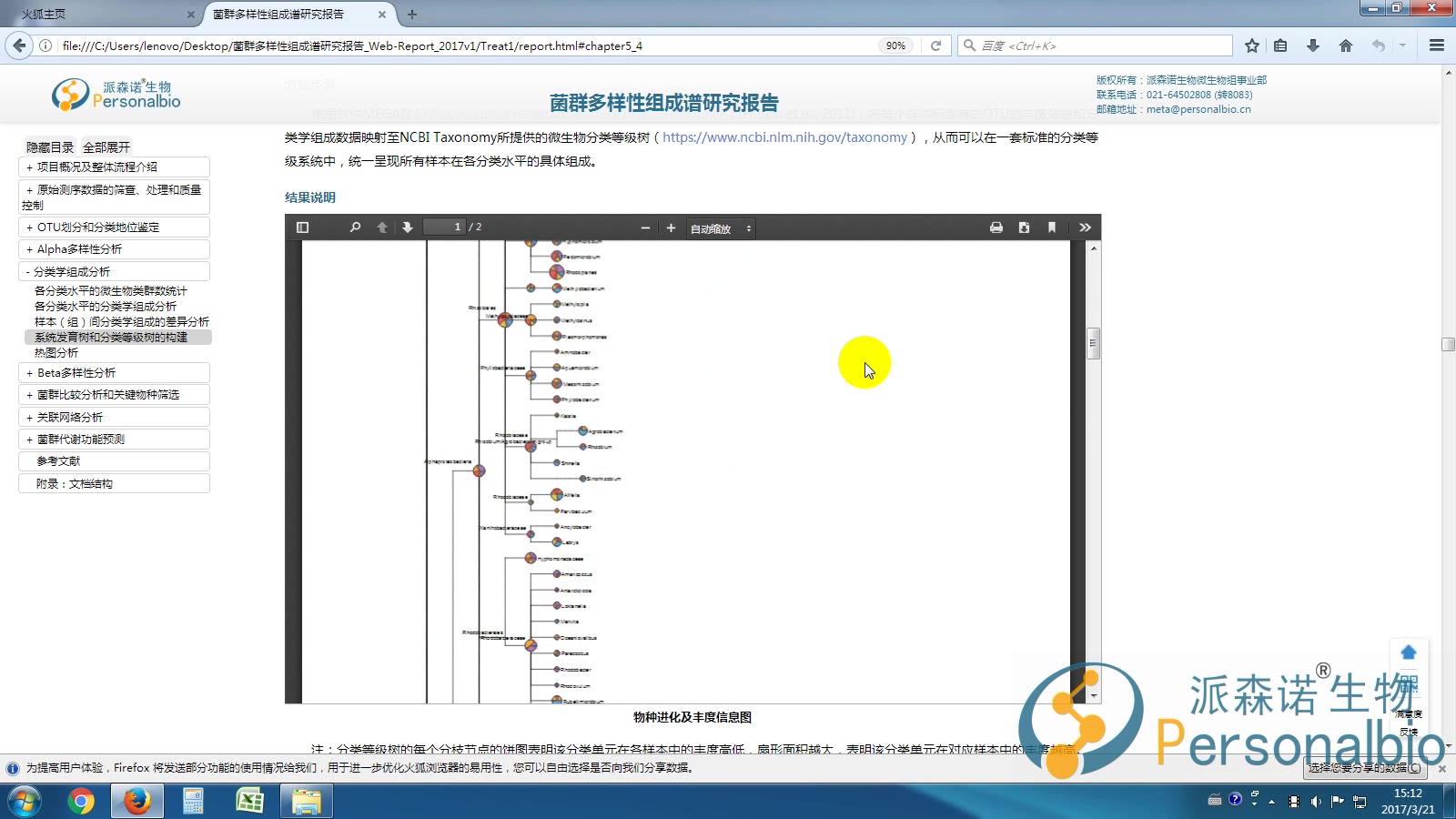Open 参考文献 section
The width and height of the screenshot is (1456, 819).
click(x=114, y=461)
